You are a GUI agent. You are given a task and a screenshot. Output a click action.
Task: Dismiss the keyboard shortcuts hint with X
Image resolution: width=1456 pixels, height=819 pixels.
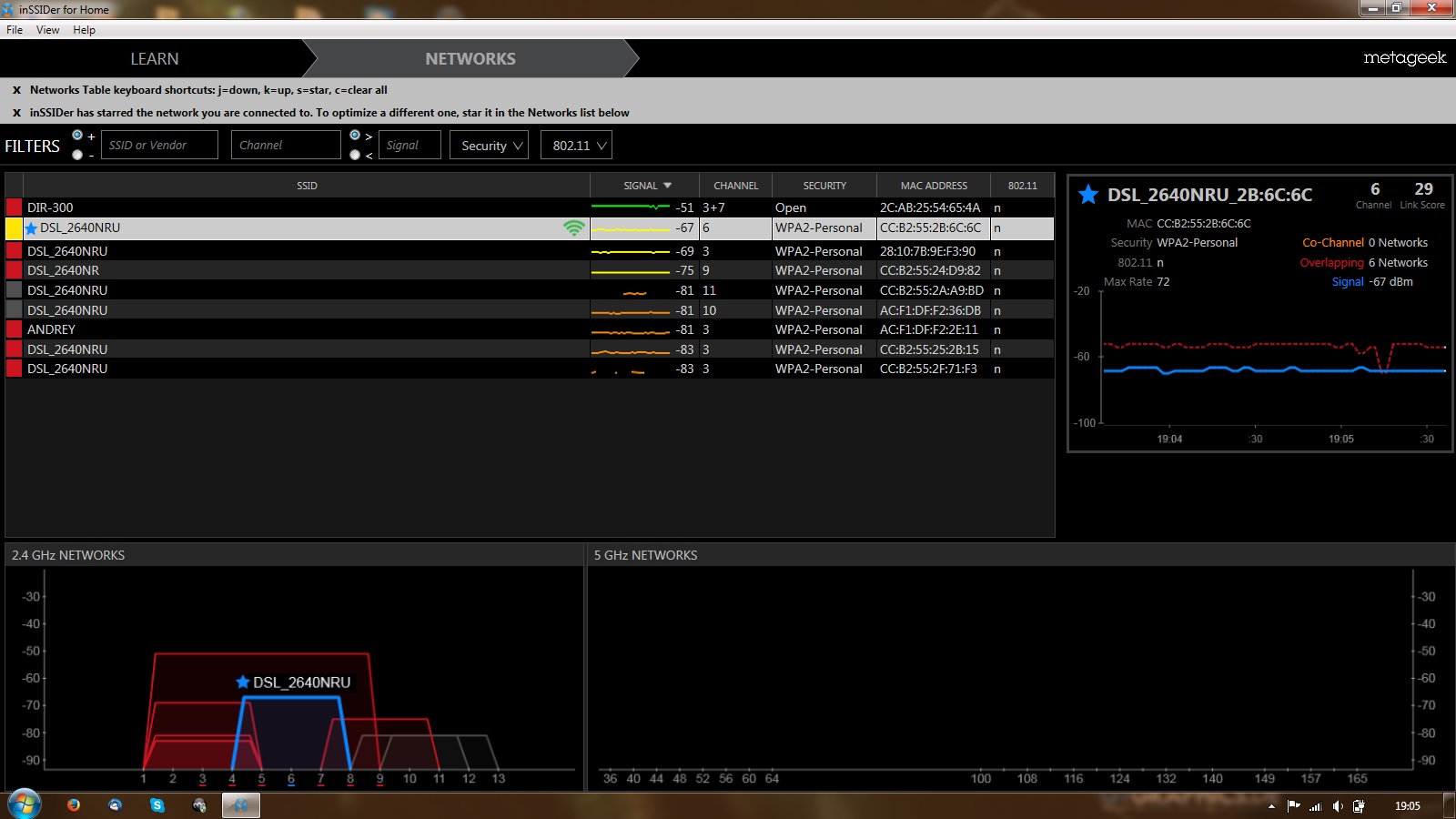pyautogui.click(x=16, y=90)
